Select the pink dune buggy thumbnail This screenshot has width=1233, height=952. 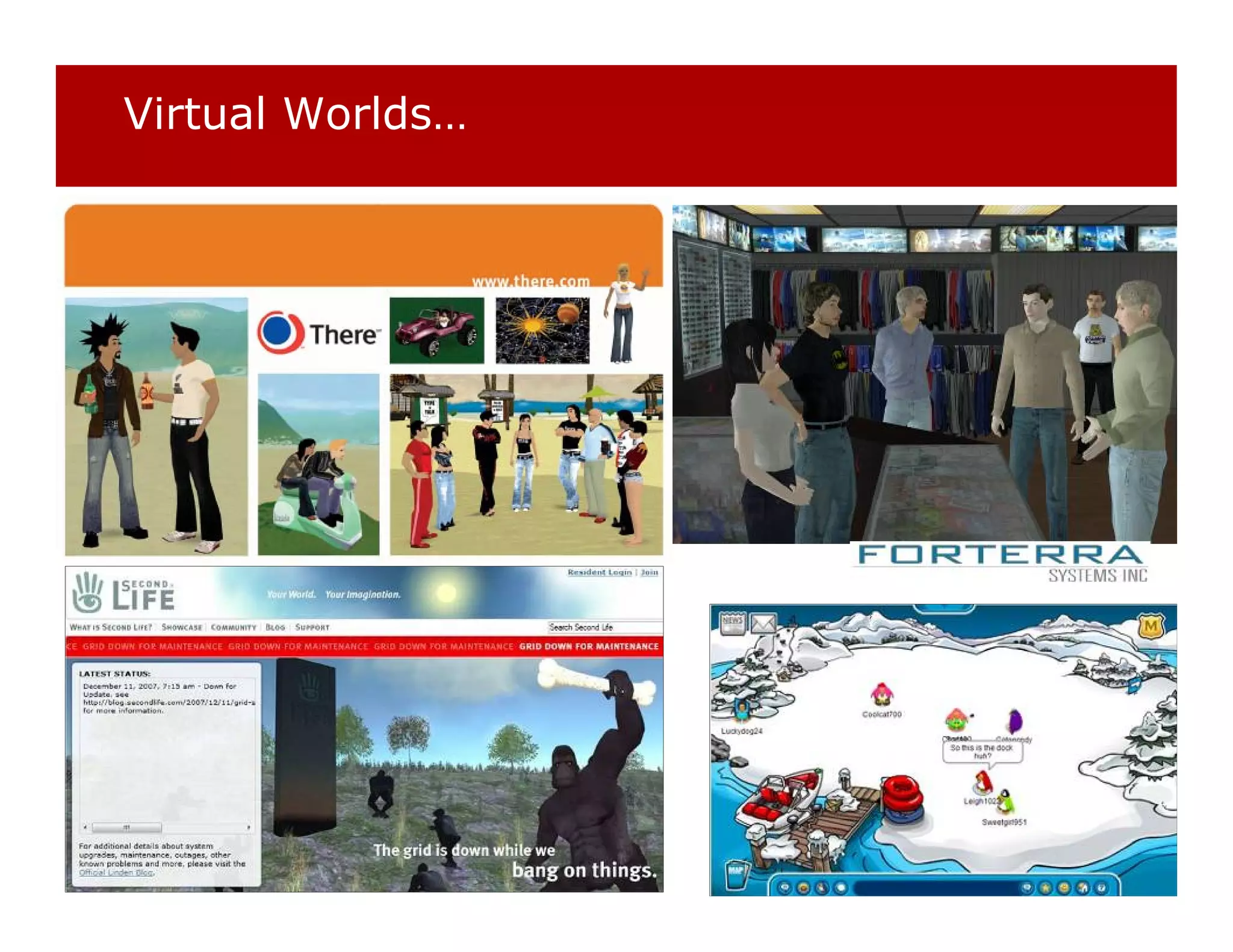tap(436, 330)
